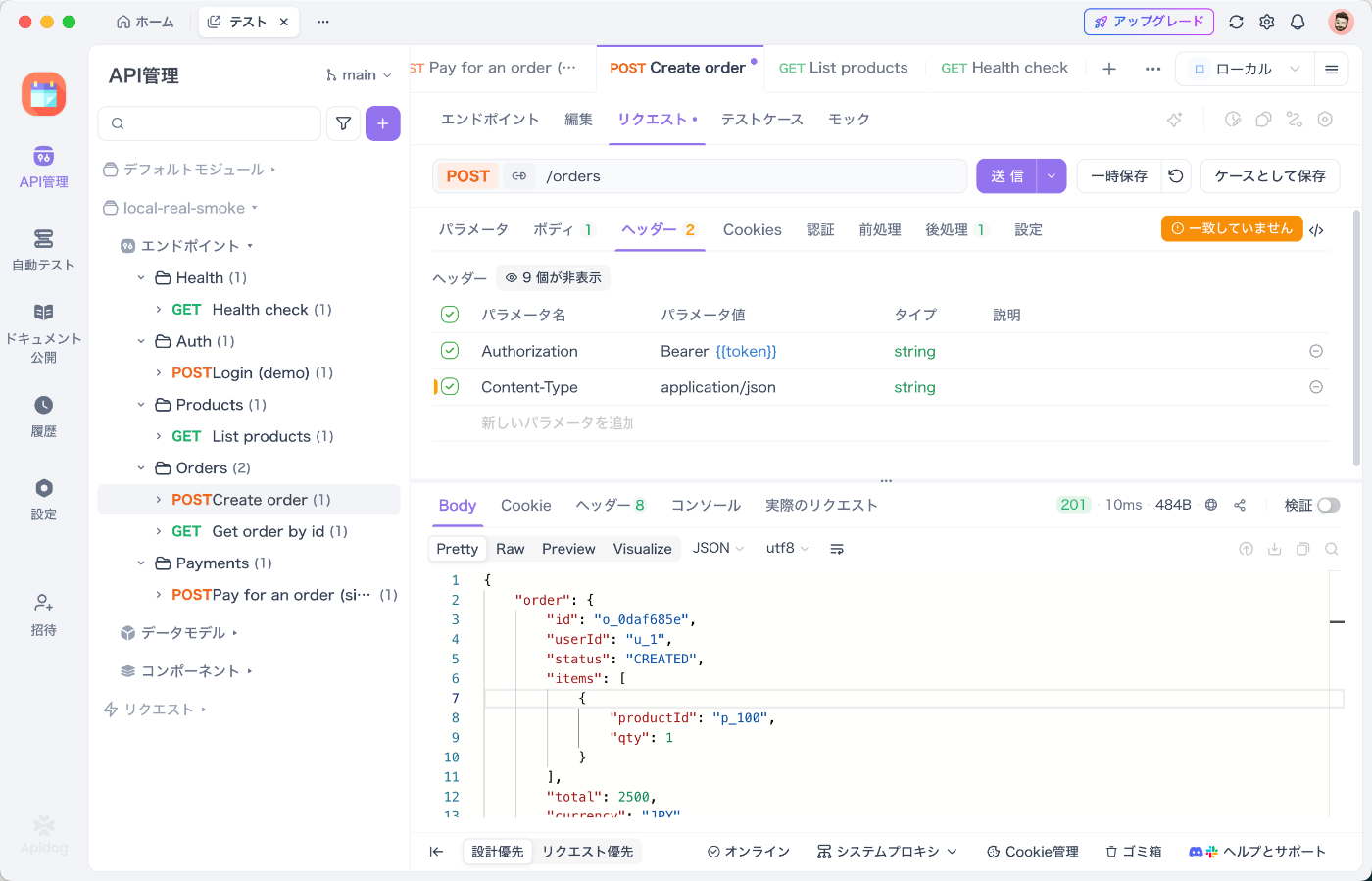Image resolution: width=1372 pixels, height=881 pixels.
Task: Open the utf8 encoding dropdown
Action: (787, 549)
